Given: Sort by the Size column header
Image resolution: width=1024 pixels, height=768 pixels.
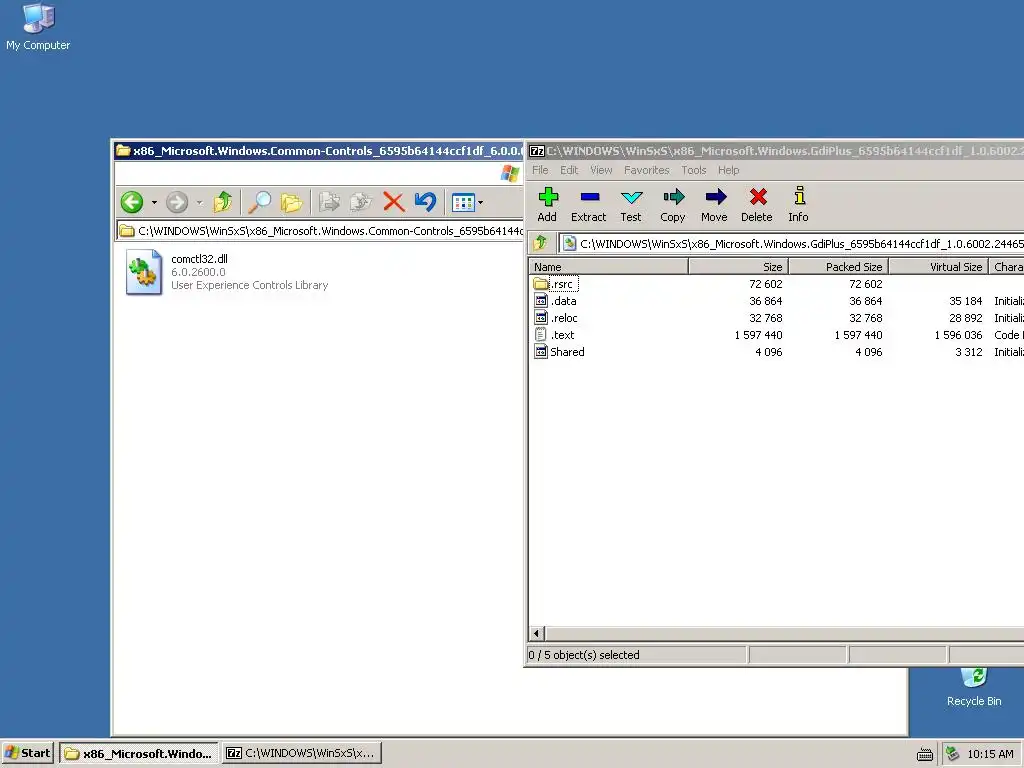Looking at the screenshot, I should click(x=739, y=266).
